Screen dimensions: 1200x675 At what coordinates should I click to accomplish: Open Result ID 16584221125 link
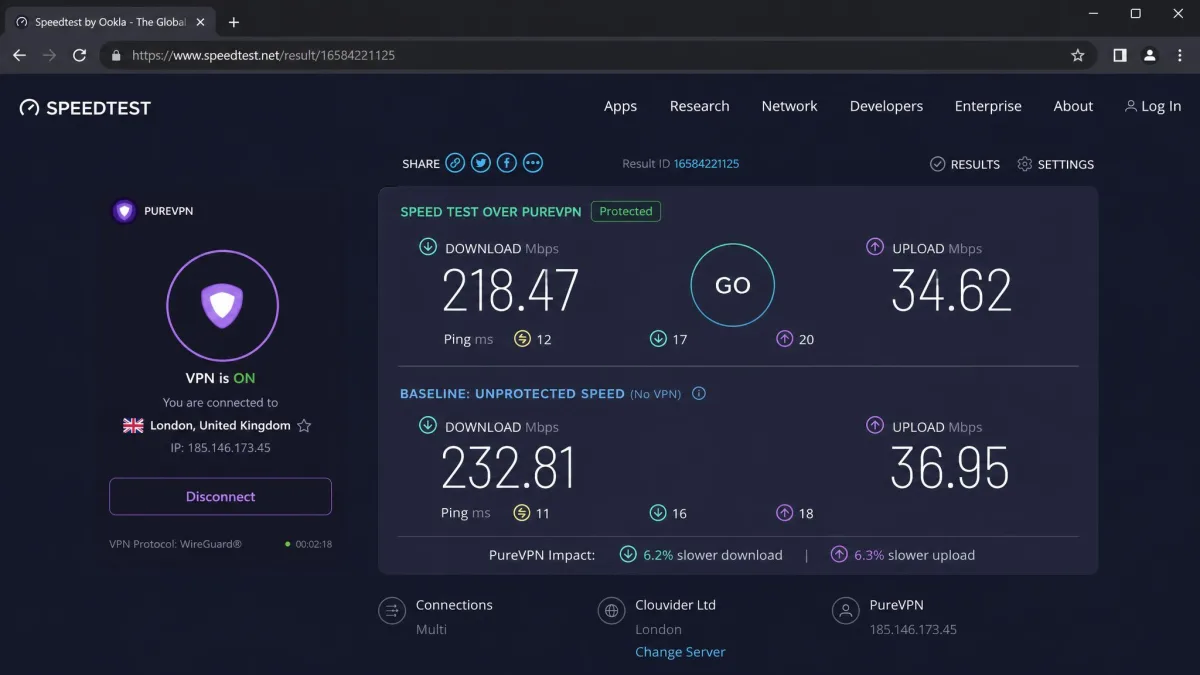coord(706,164)
